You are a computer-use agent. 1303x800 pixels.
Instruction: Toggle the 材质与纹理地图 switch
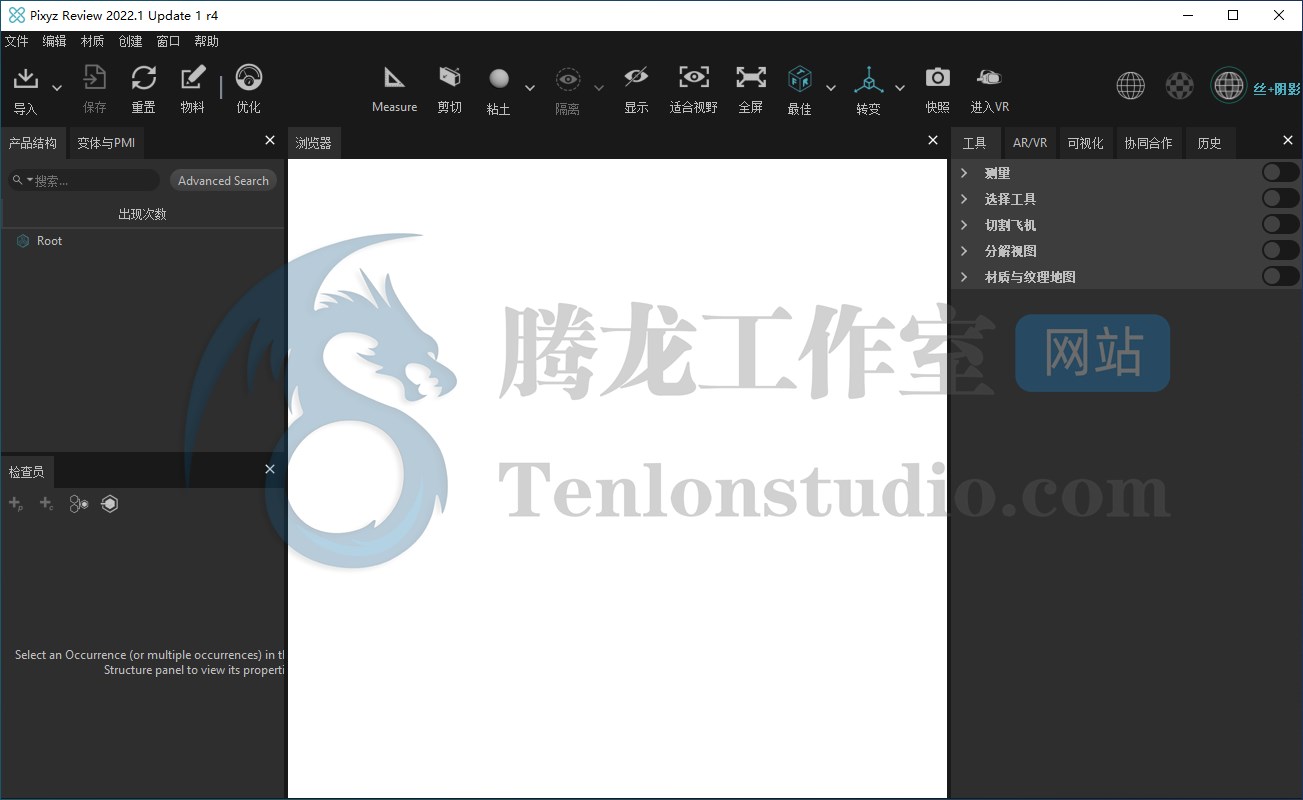tap(1280, 276)
